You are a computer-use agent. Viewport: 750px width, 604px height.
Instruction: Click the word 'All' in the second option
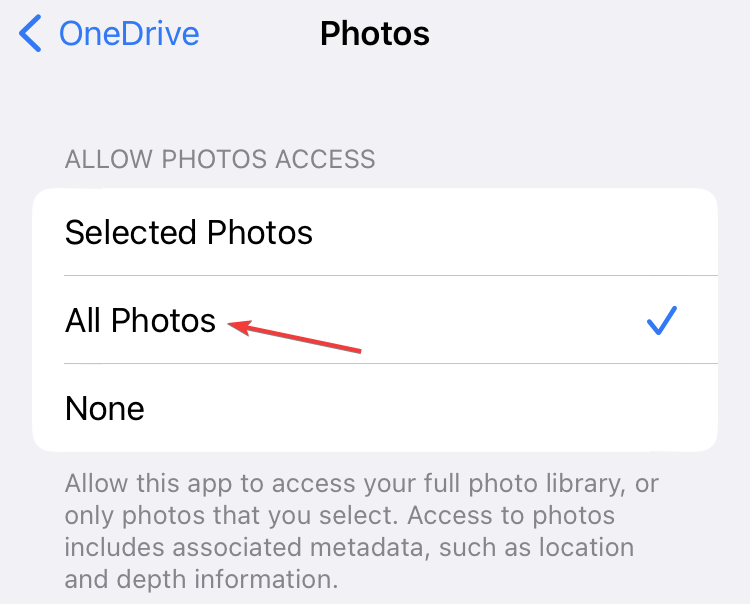(83, 320)
